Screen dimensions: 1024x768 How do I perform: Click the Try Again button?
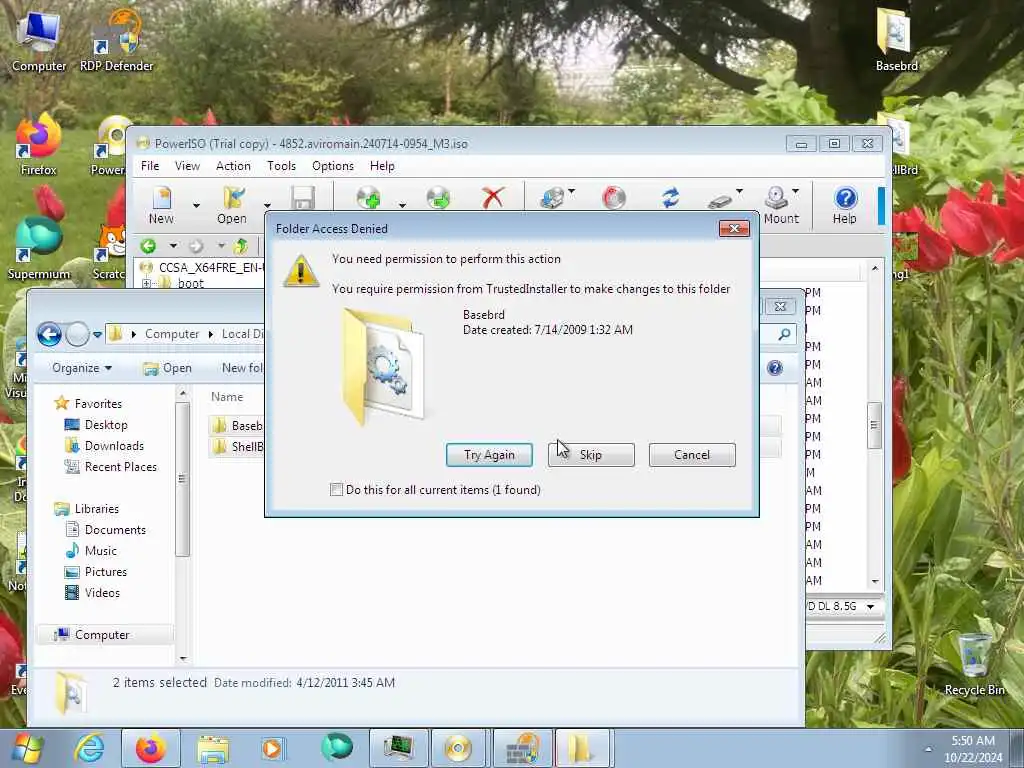489,455
